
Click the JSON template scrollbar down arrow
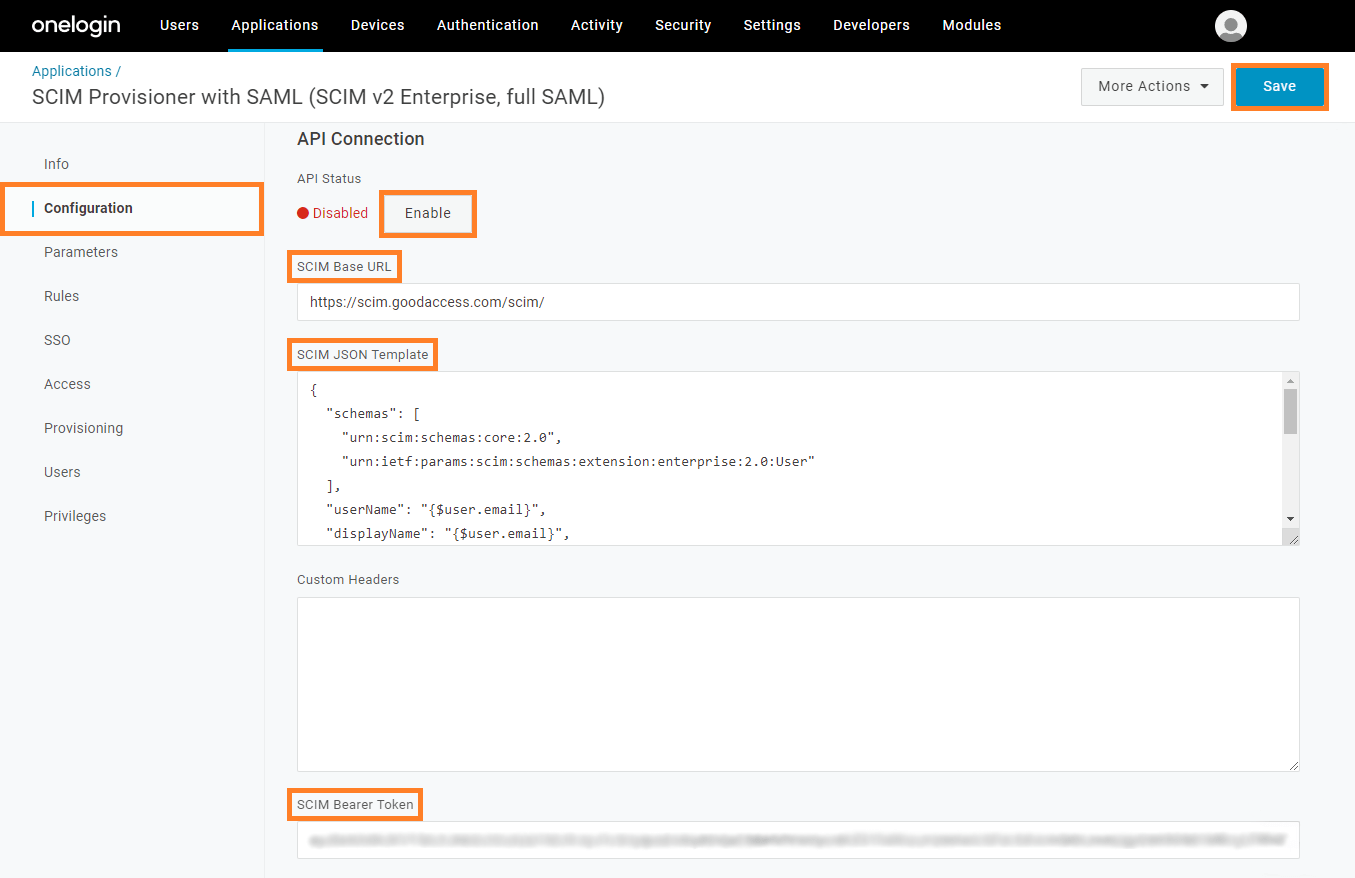point(1291,518)
